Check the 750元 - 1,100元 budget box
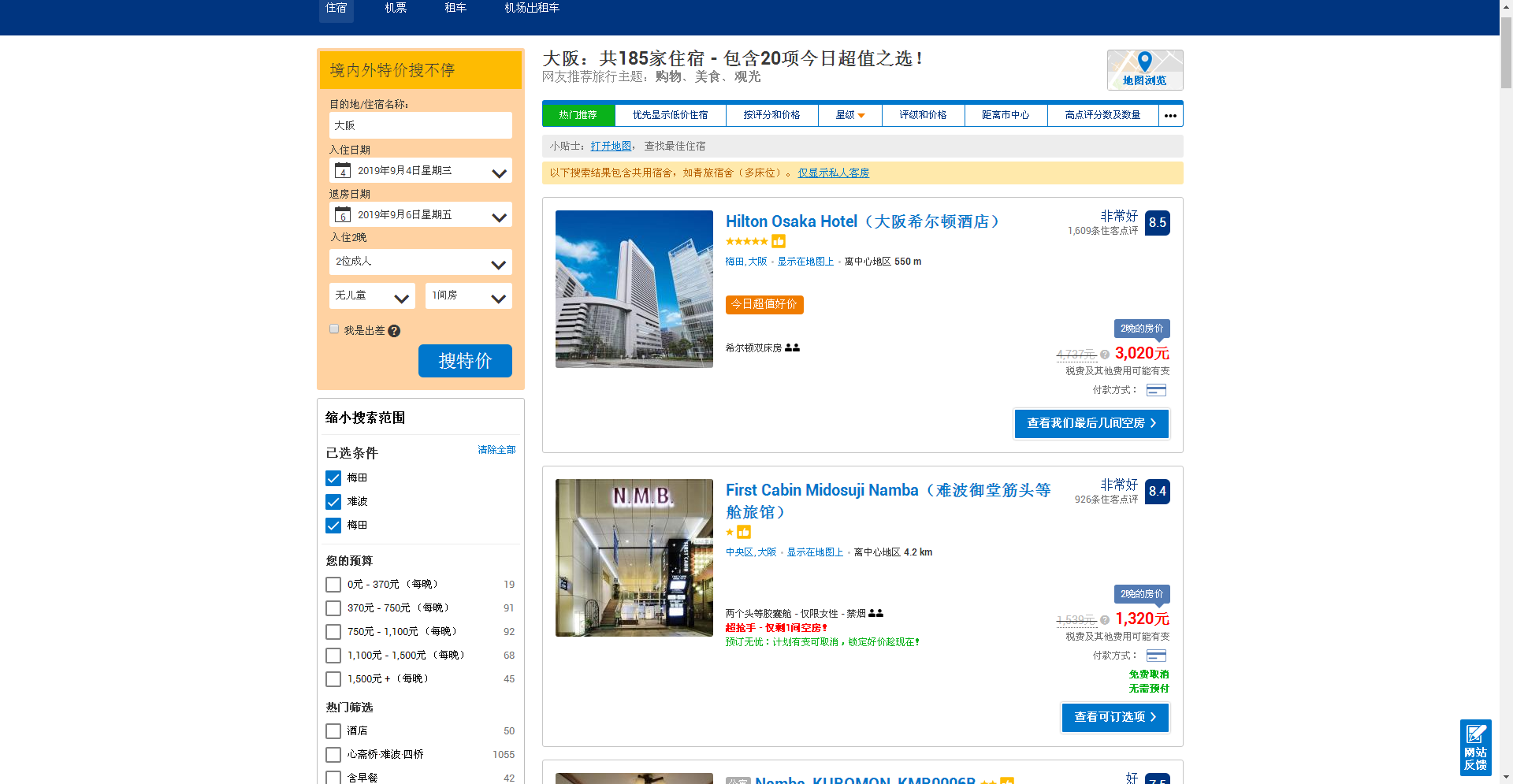This screenshot has width=1513, height=784. 333,632
